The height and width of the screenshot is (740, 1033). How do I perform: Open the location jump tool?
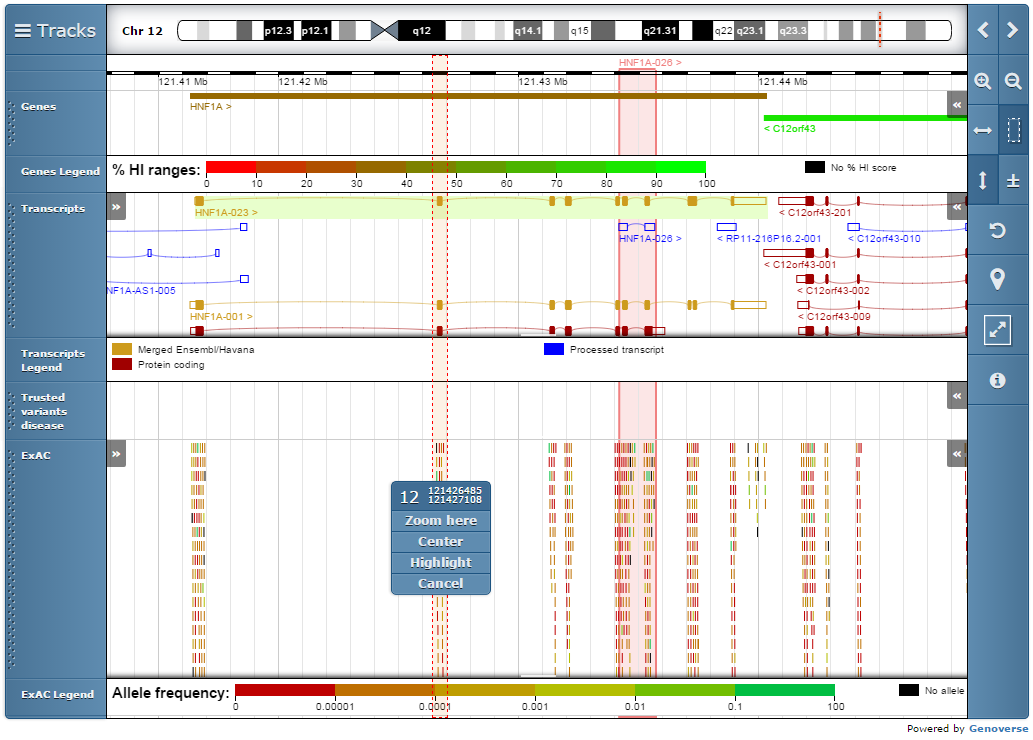tap(997, 280)
